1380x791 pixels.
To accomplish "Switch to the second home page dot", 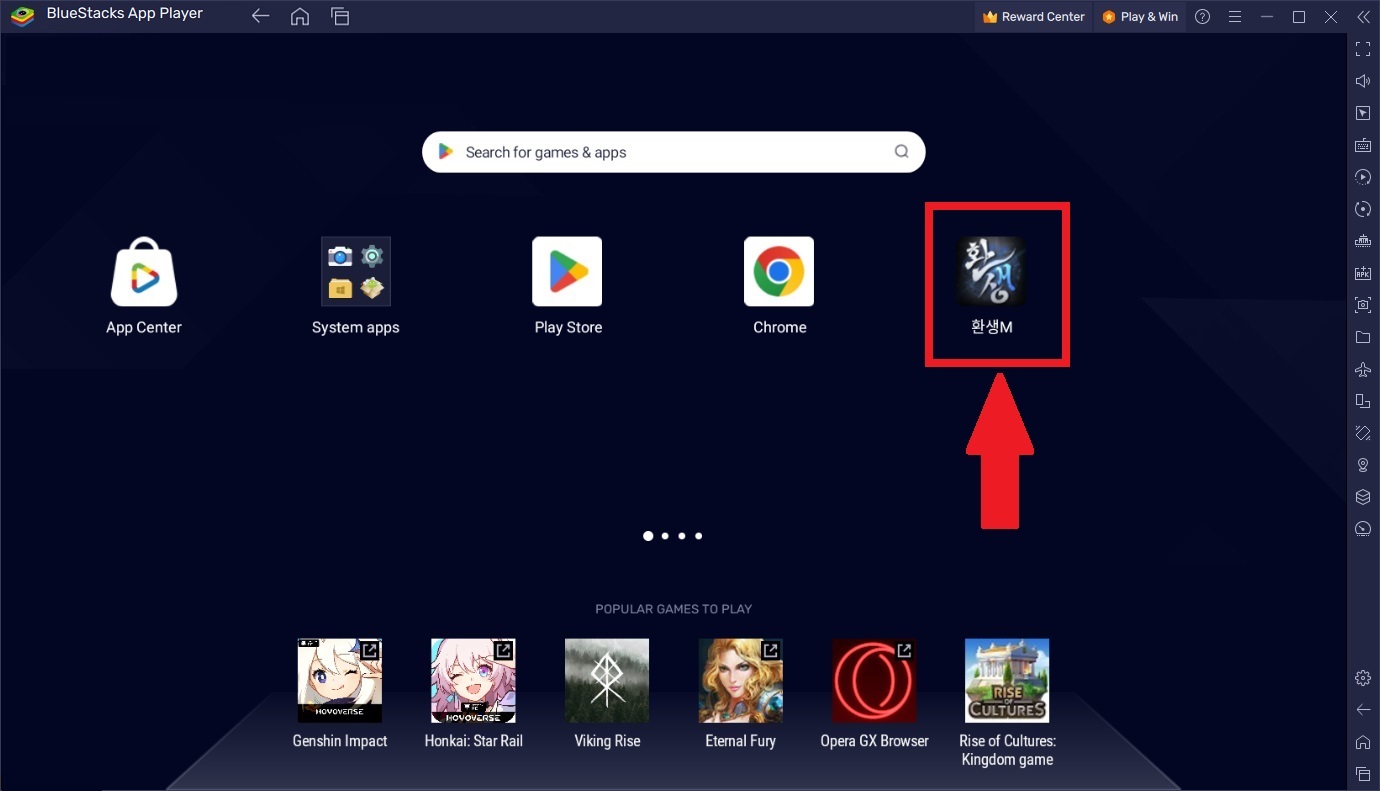I will [665, 536].
